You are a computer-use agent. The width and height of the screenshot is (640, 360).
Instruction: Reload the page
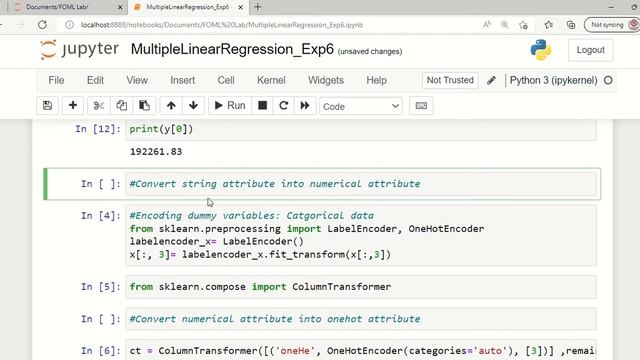pyautogui.click(x=42, y=25)
